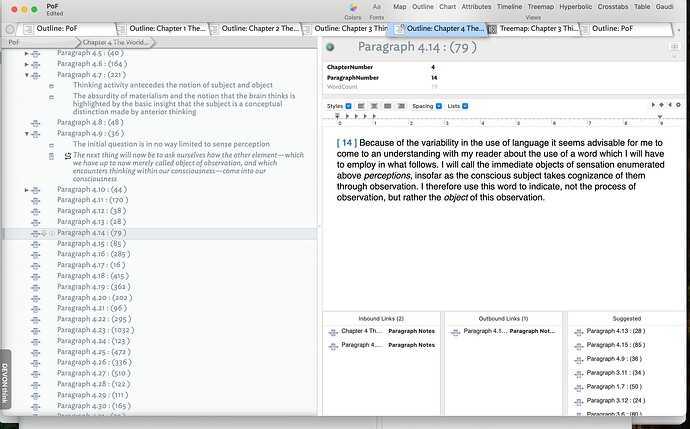This screenshot has height=429, width=690.
Task: Open the Styles dropdown
Action: tap(339, 106)
